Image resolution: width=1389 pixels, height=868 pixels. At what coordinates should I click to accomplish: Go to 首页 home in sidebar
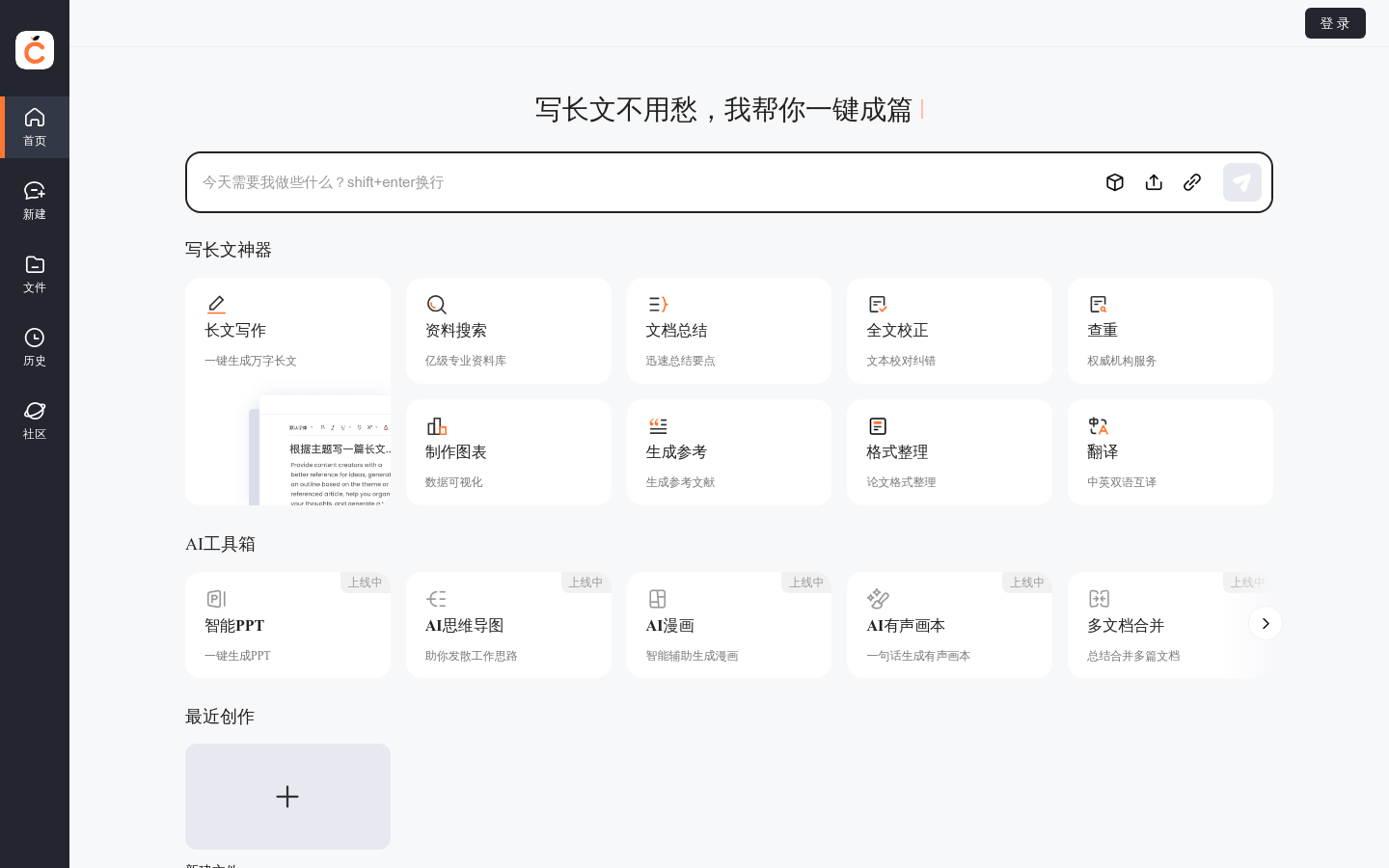click(35, 127)
